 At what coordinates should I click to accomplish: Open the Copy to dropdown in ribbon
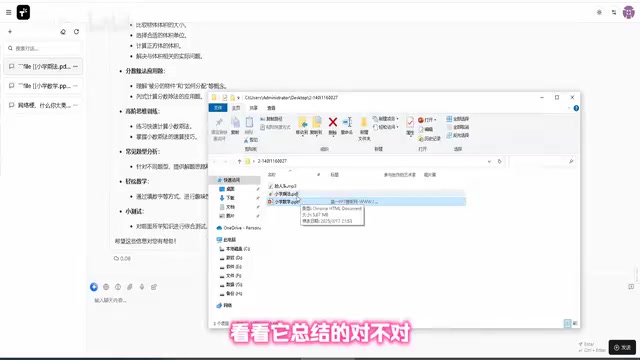[316, 126]
